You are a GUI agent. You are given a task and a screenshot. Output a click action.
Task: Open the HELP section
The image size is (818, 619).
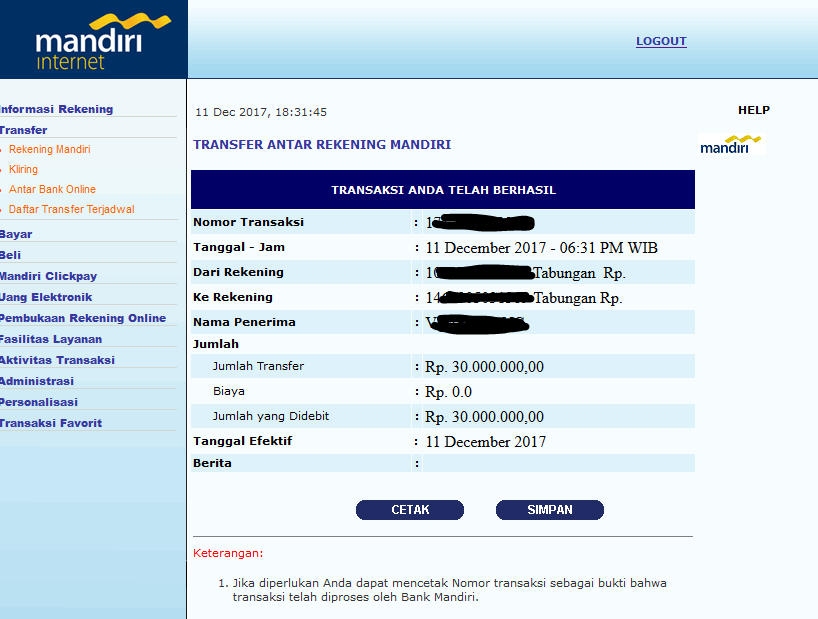(753, 110)
